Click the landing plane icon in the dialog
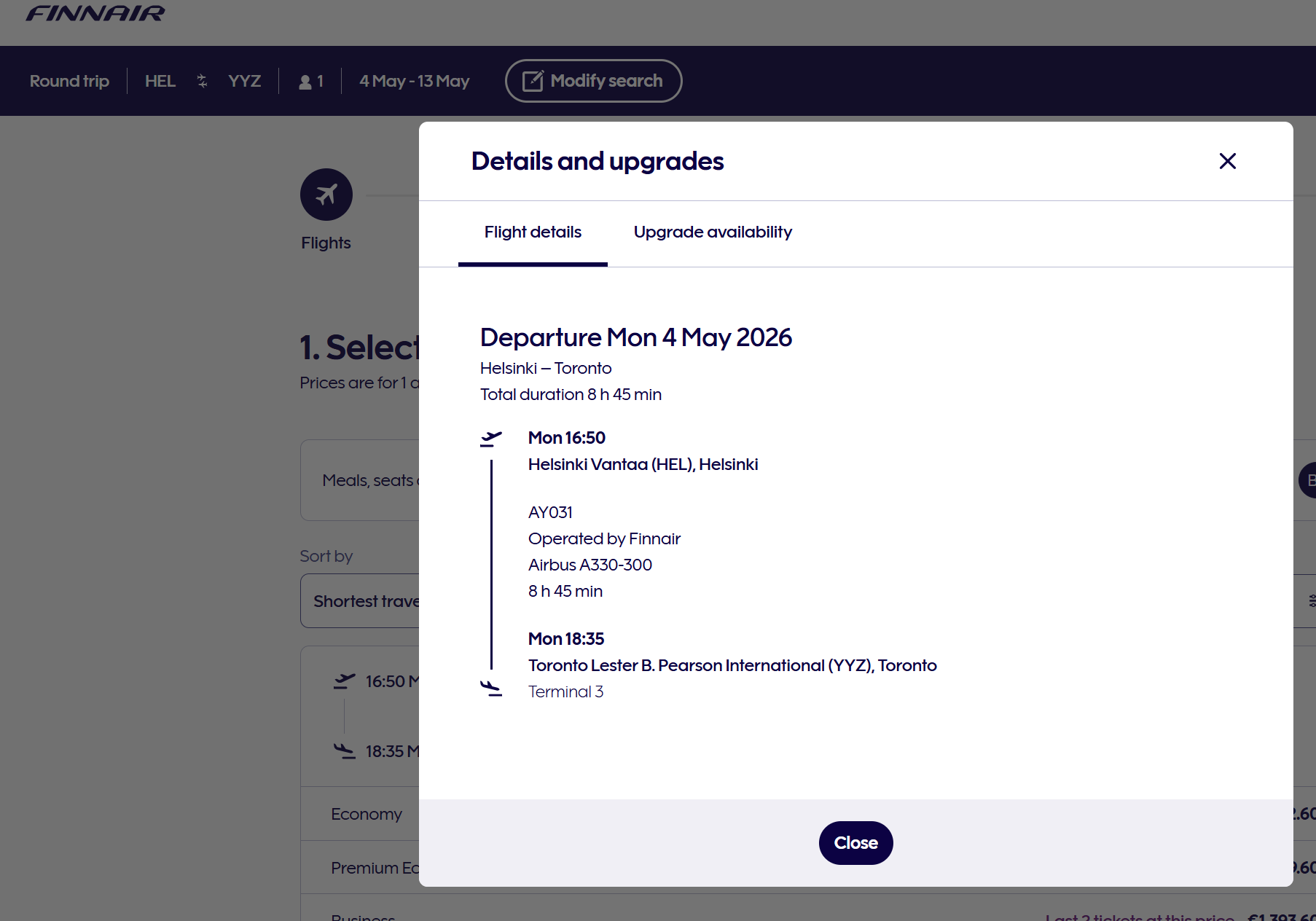Image resolution: width=1316 pixels, height=921 pixels. coord(491,689)
